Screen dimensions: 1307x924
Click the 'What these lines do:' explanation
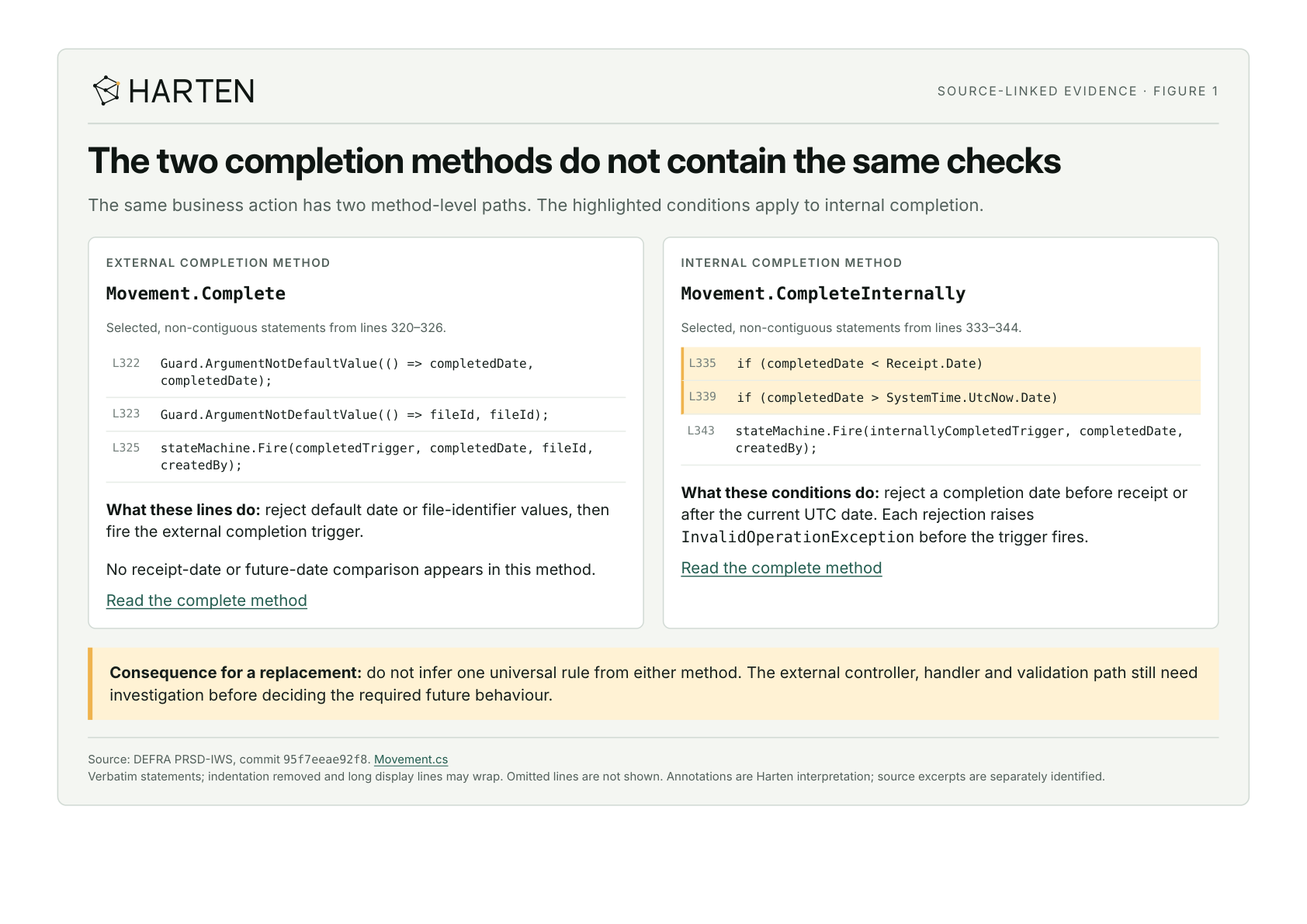coord(358,521)
